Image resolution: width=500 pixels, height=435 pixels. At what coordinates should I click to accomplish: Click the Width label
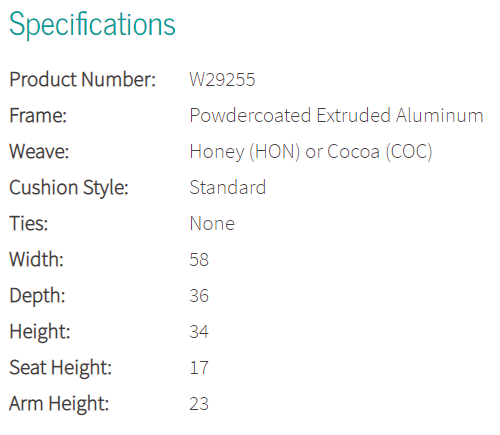[x=36, y=259]
